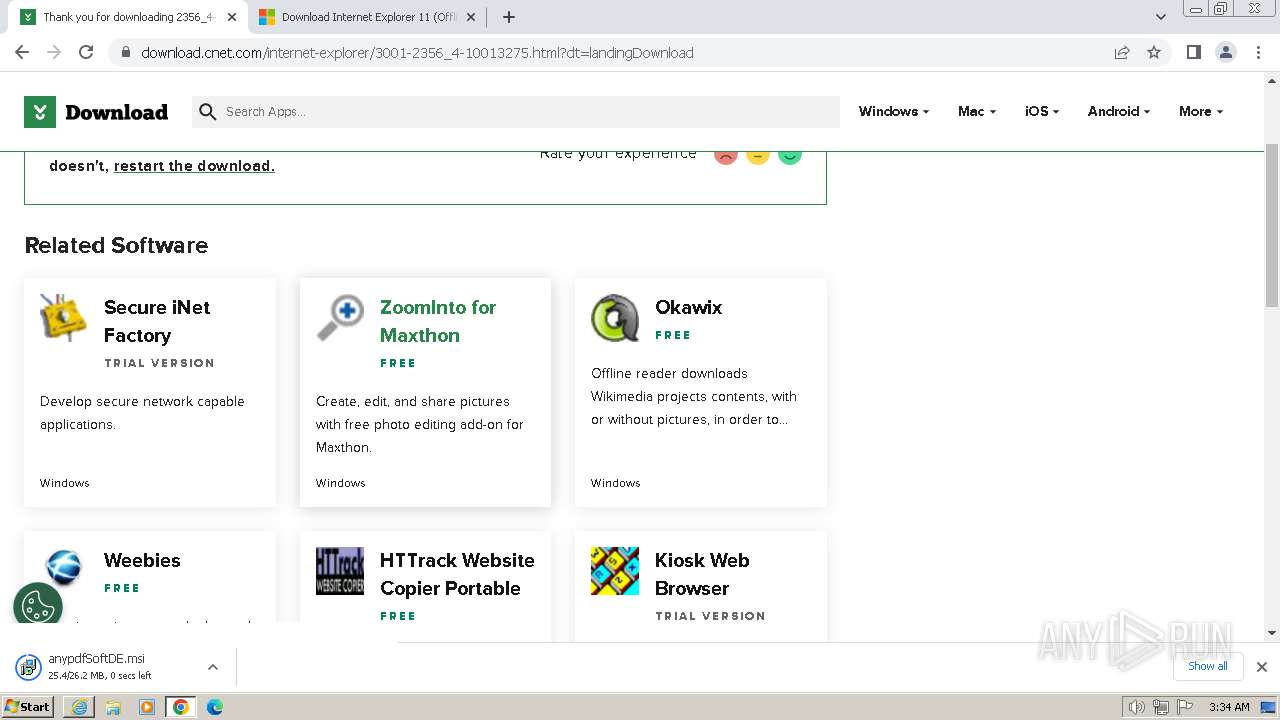The image size is (1280, 720).
Task: Open Weebies title link
Action: [142, 560]
